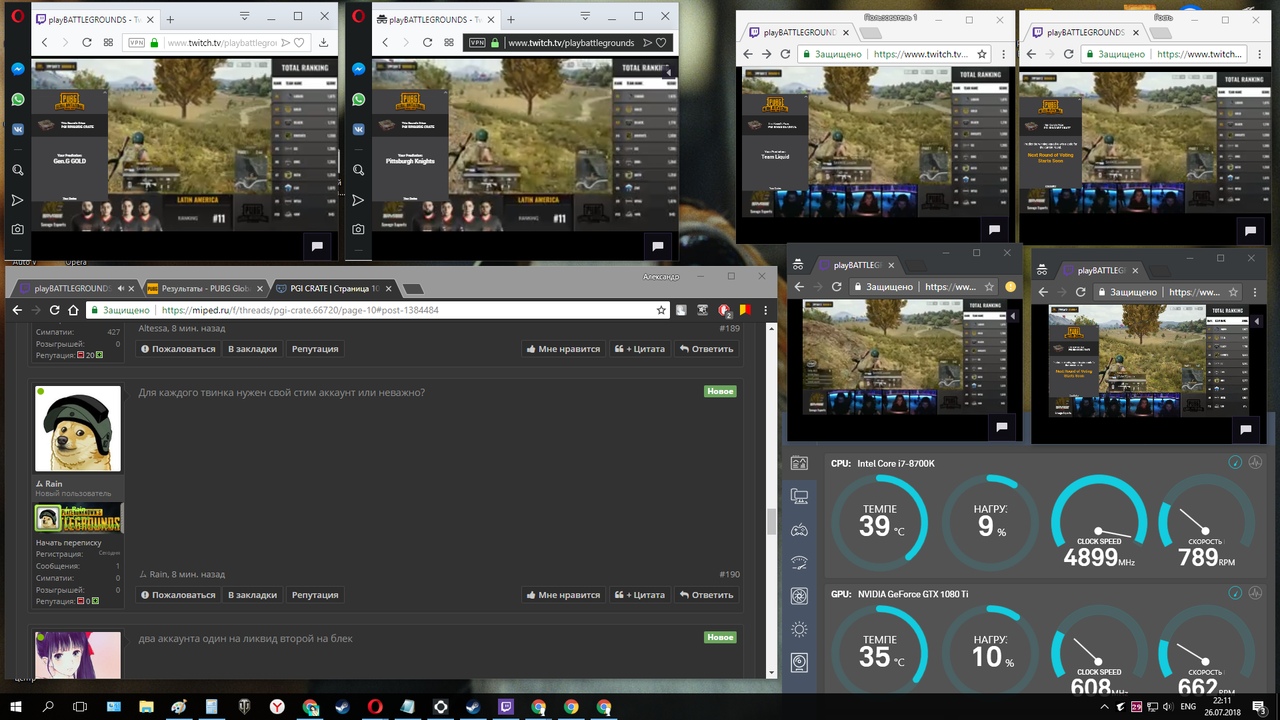Click 'Пожаловаться' under post #189
This screenshot has width=1280, height=720.
(x=178, y=349)
